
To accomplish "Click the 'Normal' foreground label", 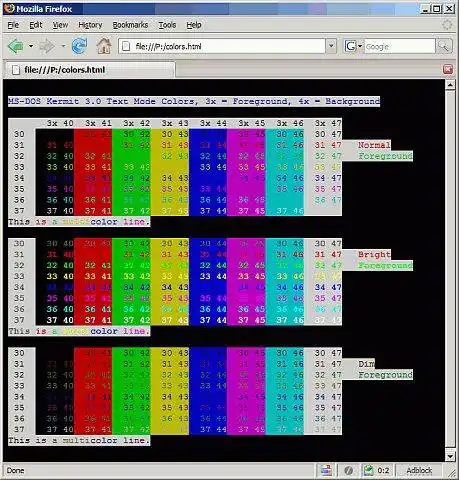I will click(374, 145).
